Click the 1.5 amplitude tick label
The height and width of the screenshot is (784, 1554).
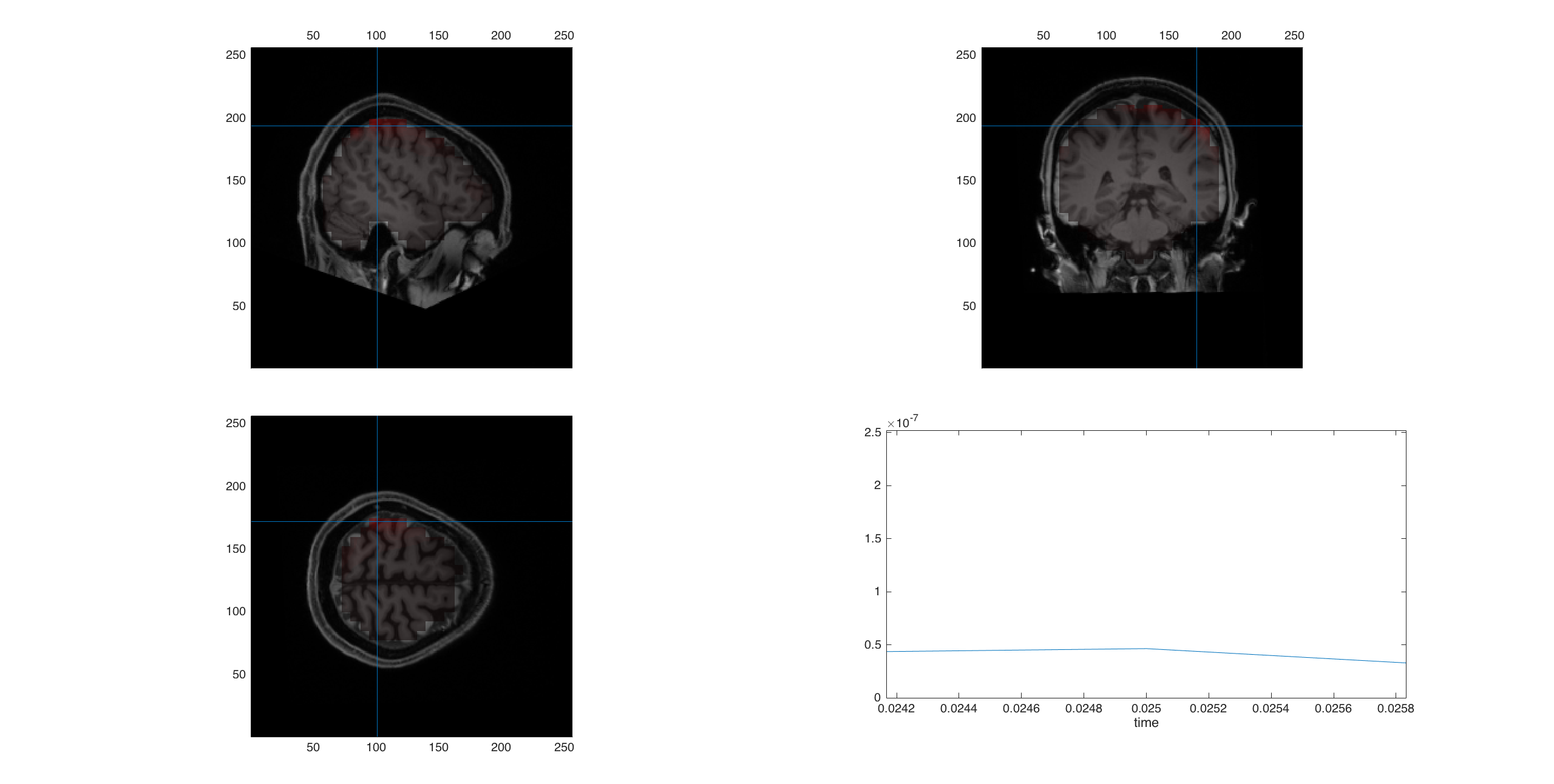click(x=873, y=538)
